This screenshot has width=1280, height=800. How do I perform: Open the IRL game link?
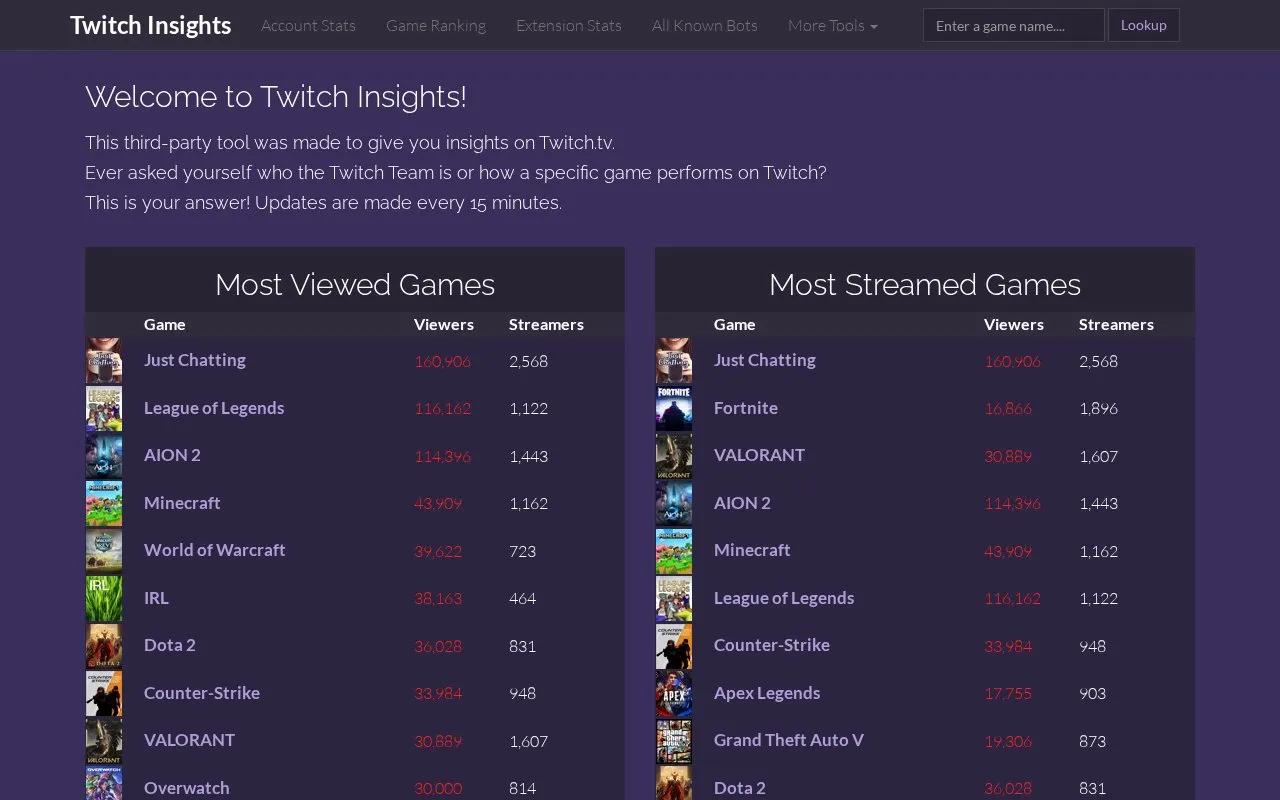coord(156,598)
